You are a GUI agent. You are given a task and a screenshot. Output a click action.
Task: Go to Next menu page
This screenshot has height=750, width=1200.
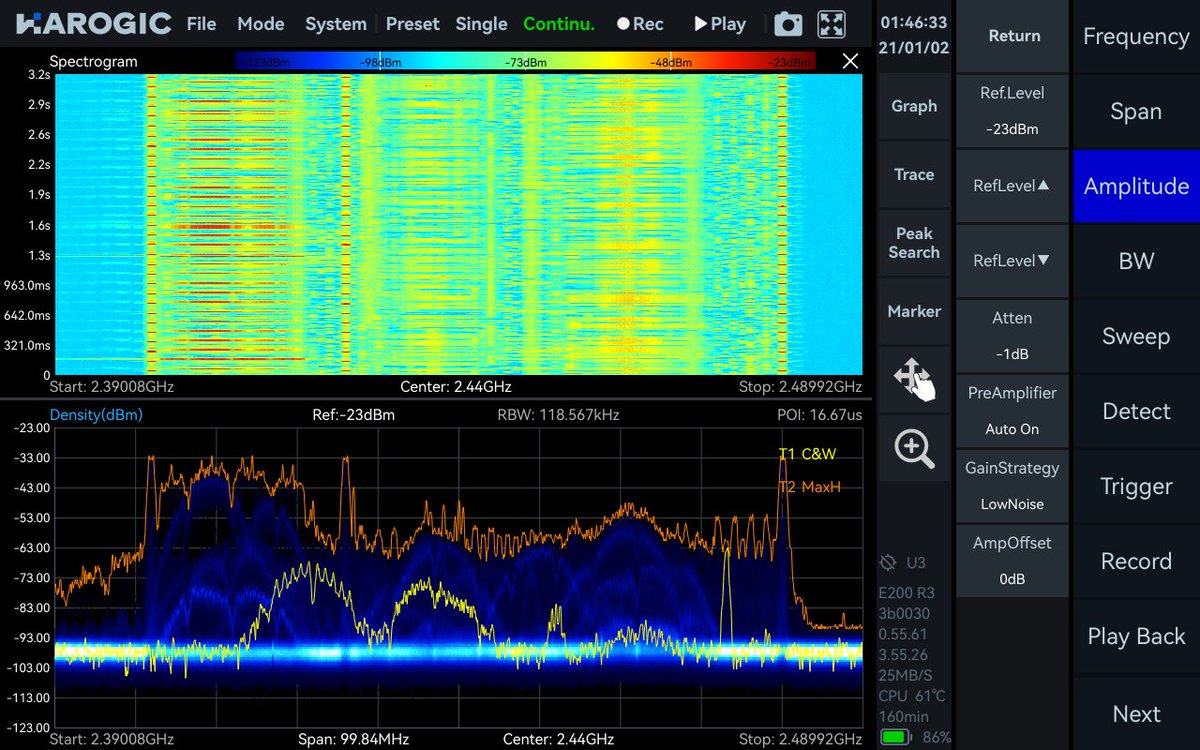(1136, 714)
